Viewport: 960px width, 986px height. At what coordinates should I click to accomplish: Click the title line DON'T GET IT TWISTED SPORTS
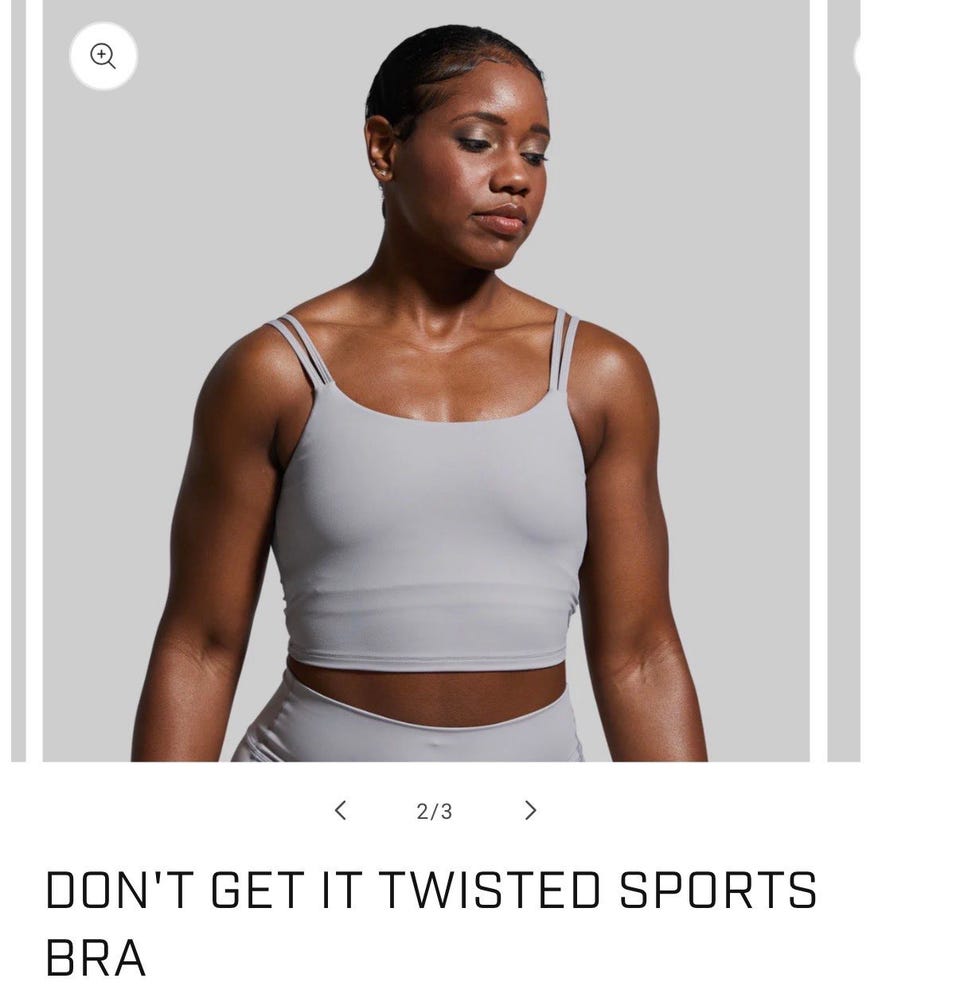tap(431, 890)
